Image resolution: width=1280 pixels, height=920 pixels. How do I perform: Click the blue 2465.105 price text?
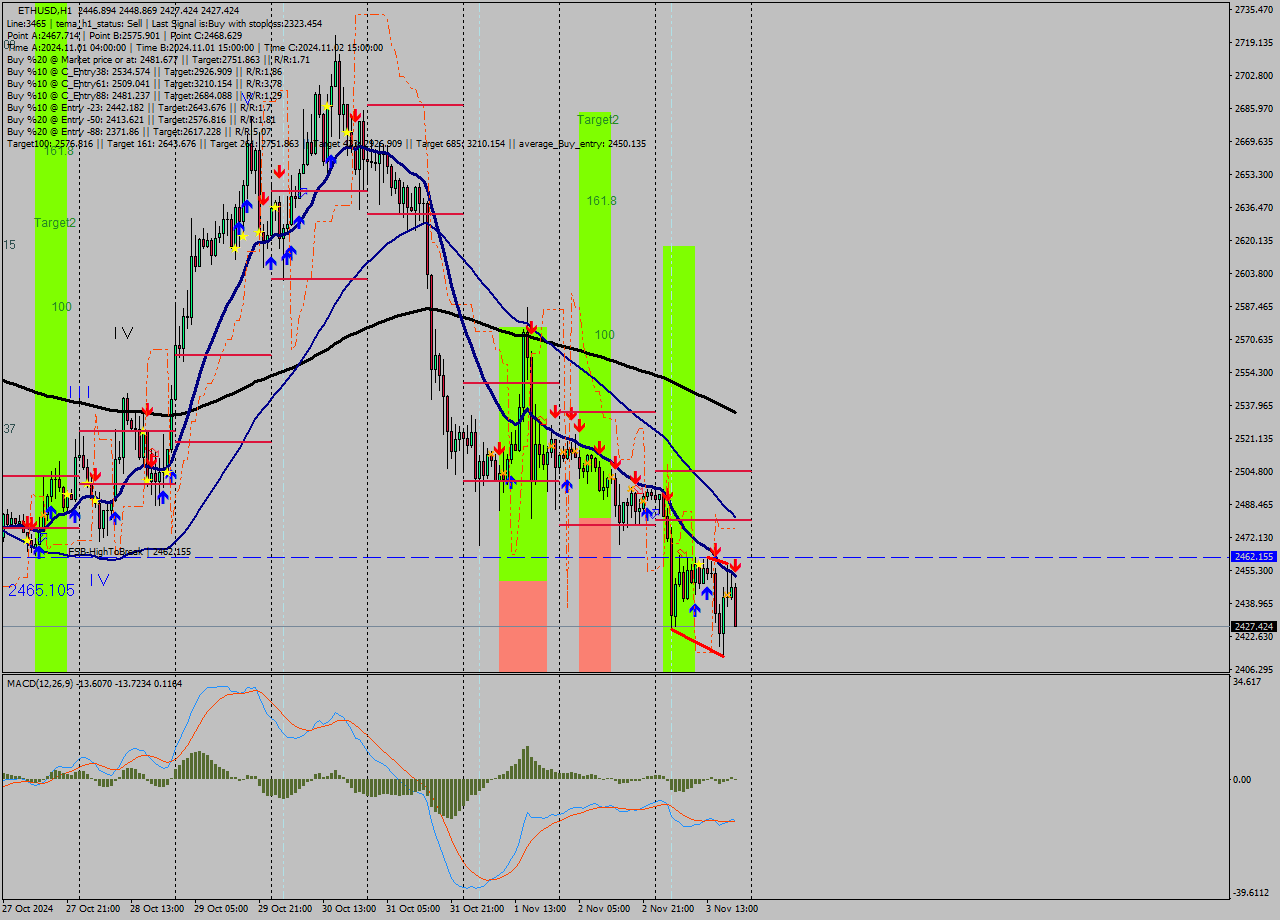[41, 591]
